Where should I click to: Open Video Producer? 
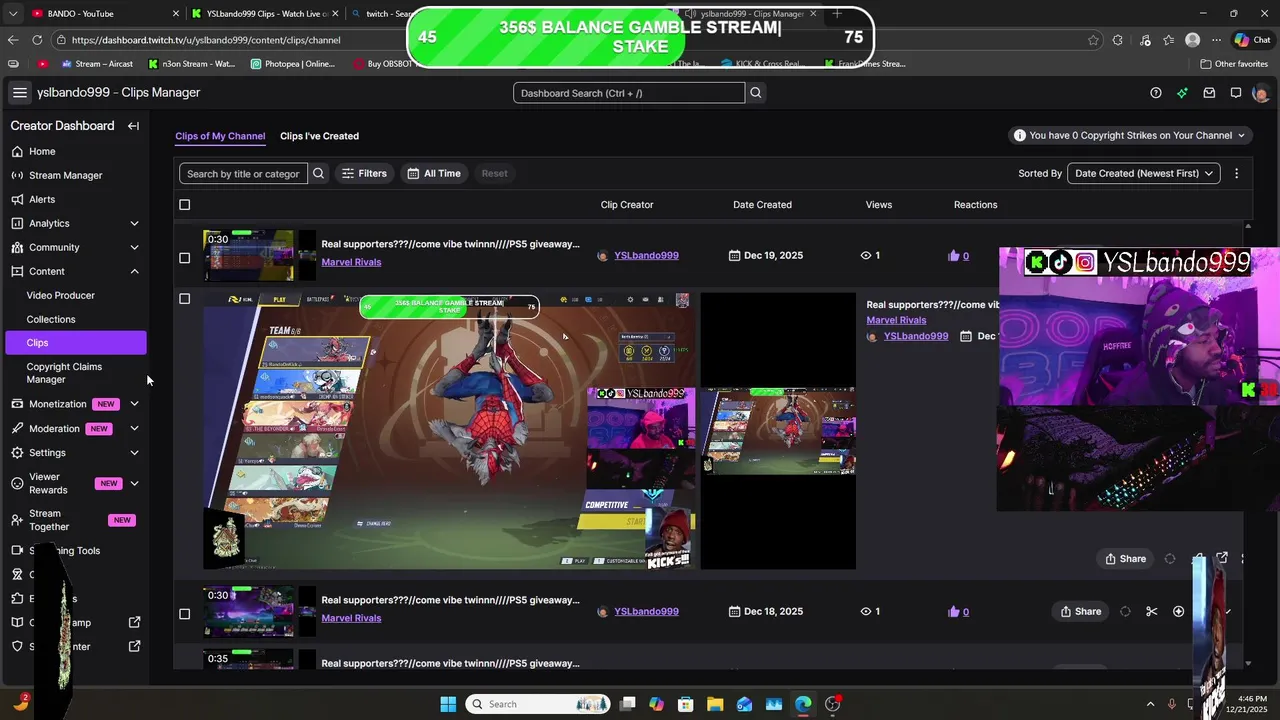click(x=61, y=295)
